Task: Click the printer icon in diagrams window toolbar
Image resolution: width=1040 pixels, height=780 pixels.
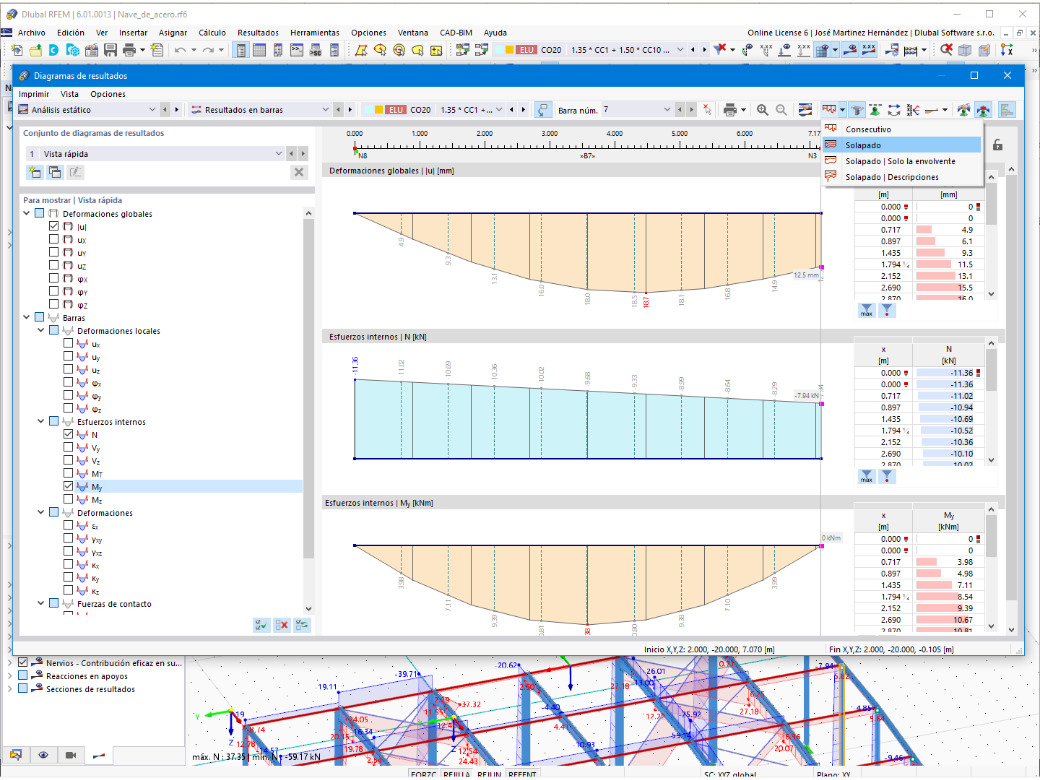Action: pyautogui.click(x=730, y=110)
